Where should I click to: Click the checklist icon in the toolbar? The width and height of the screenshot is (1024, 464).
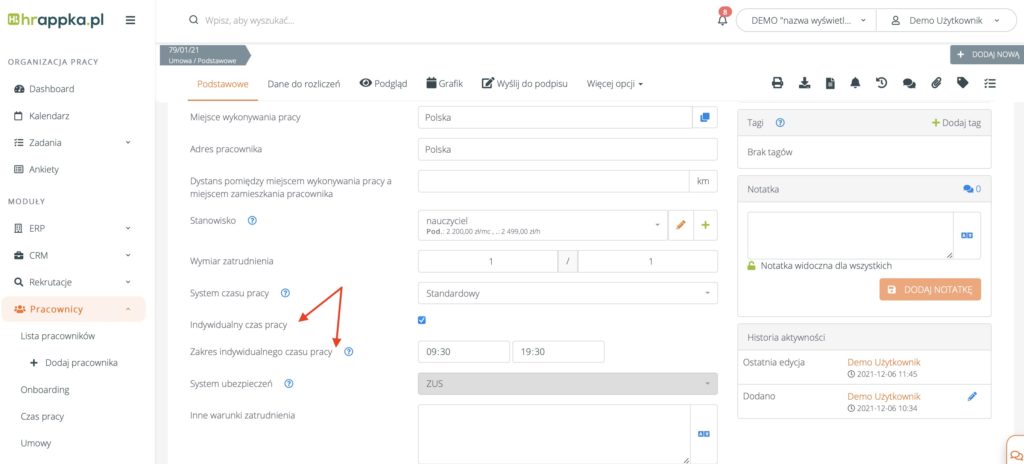point(990,84)
